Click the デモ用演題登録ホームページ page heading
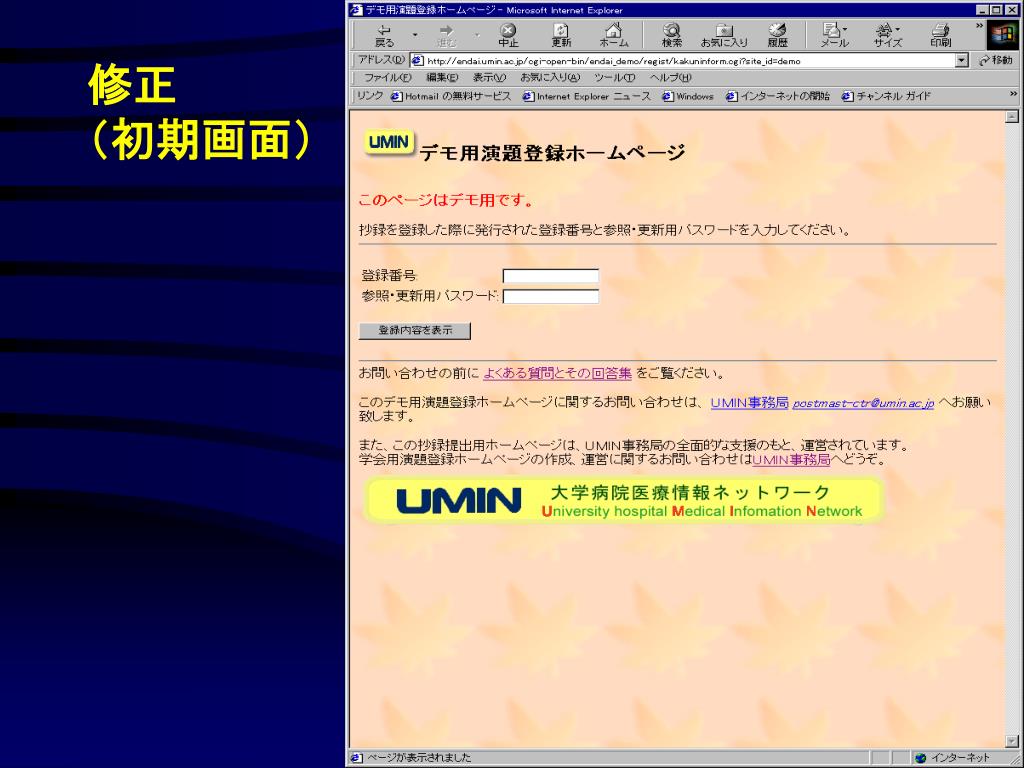 (x=552, y=153)
